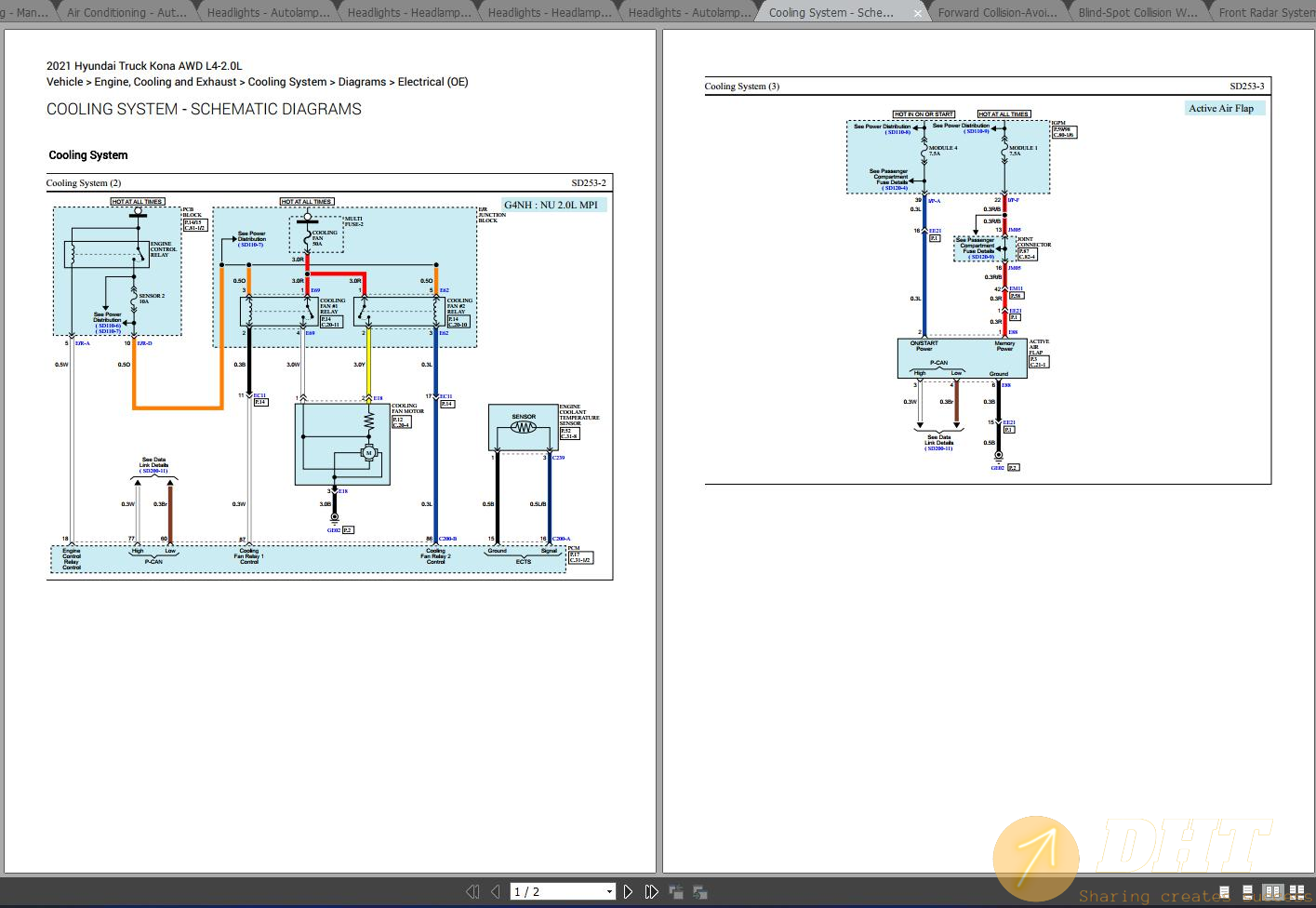Click the 'Cooling System (2)' diagram title

coord(84,183)
